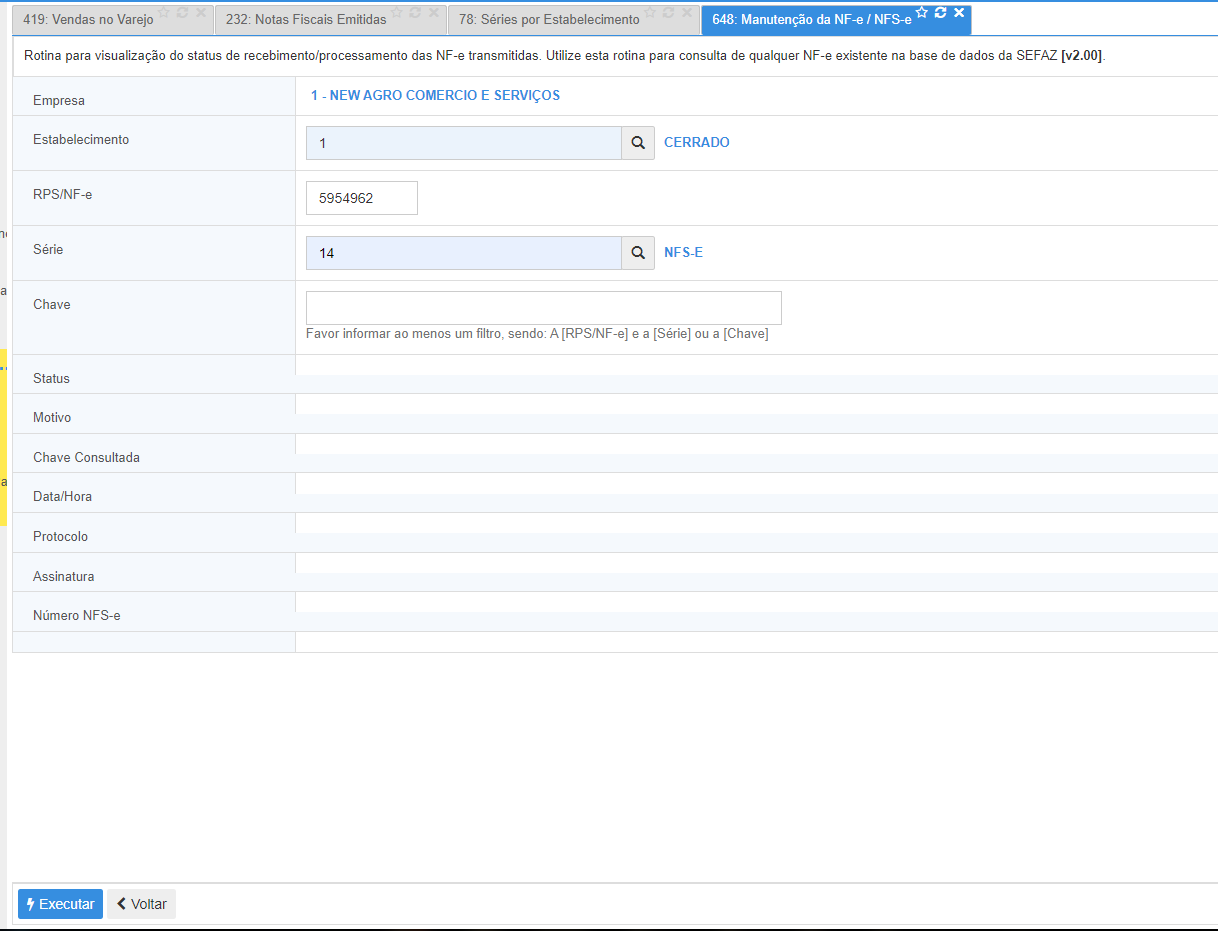This screenshot has height=931, width=1218.
Task: Search Série with magnifier button
Action: point(638,253)
